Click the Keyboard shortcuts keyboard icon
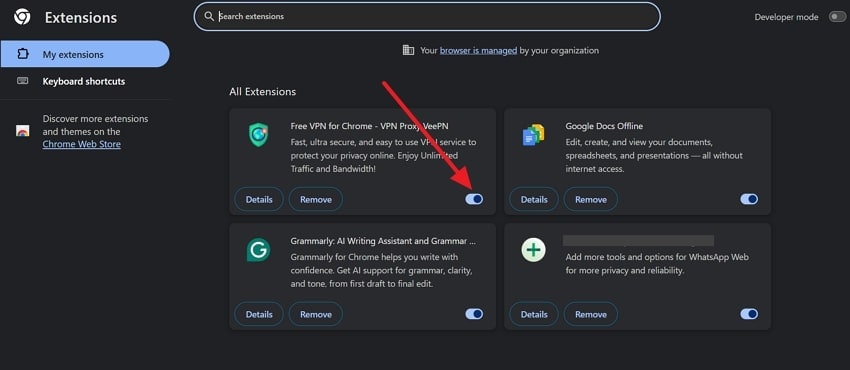This screenshot has height=370, width=850. coord(22,81)
